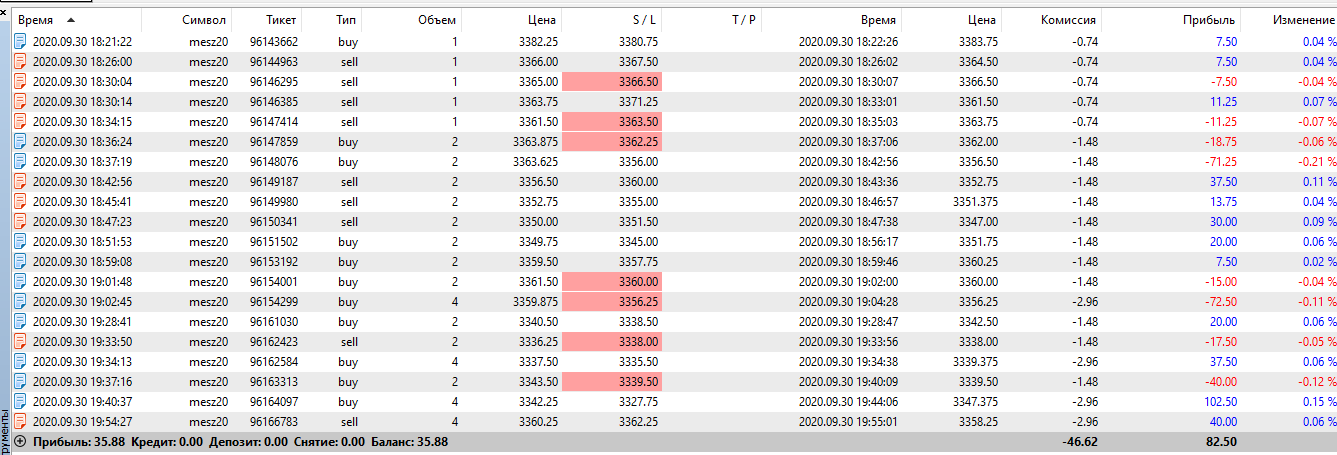Click the sell order icon for ticket 96144963

click(20, 62)
